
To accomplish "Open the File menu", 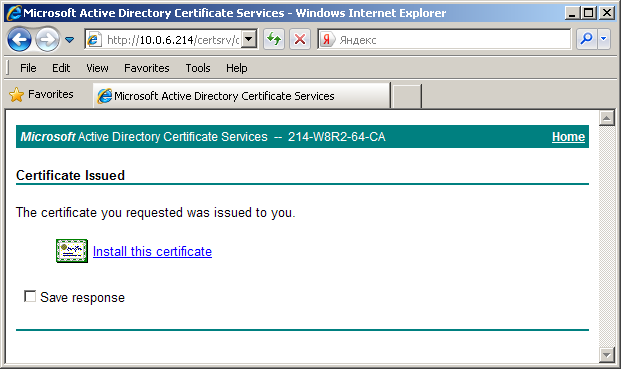I will pyautogui.click(x=28, y=68).
